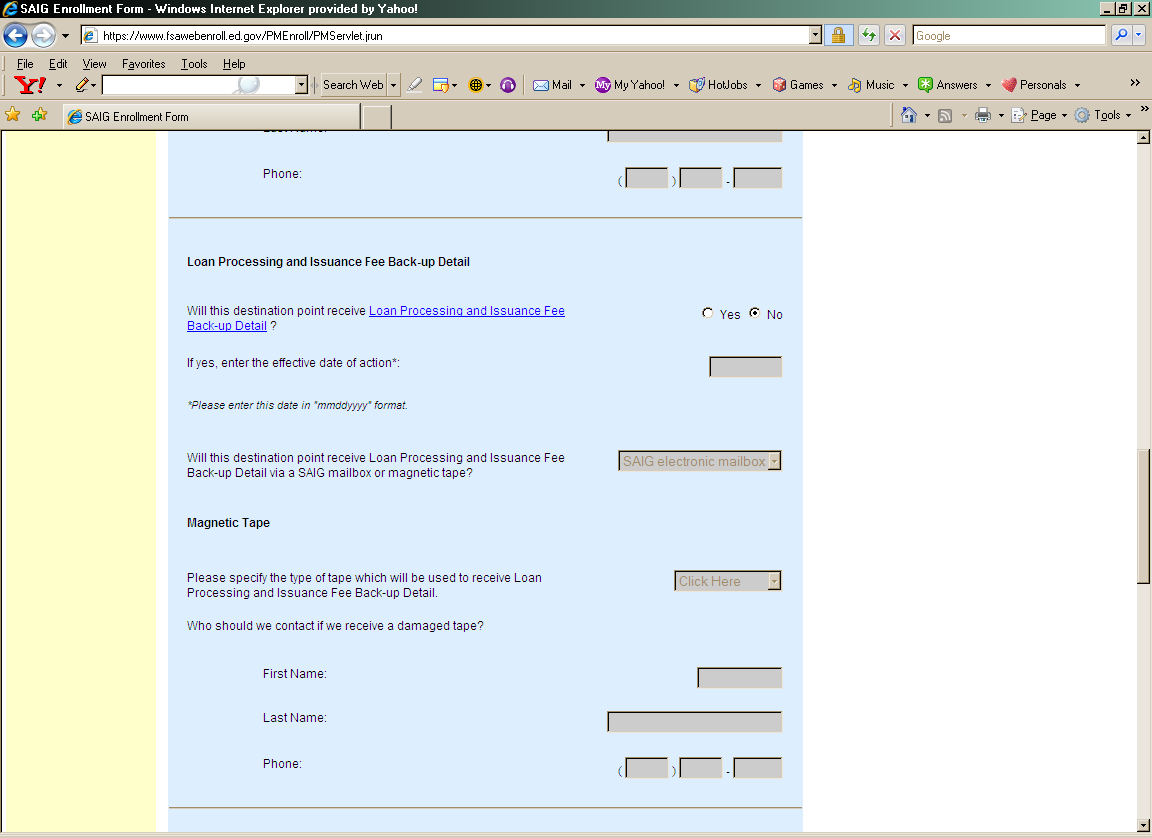
Task: Click the security lock icon
Action: 838,36
